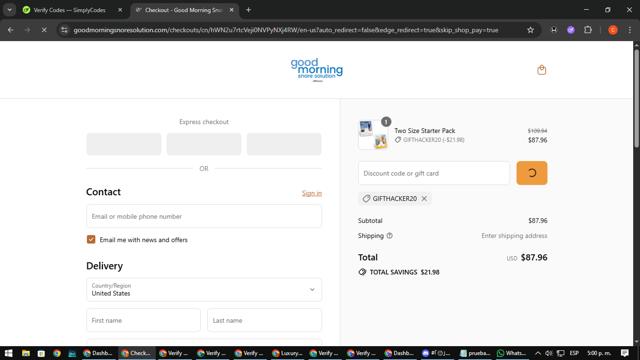Click the purple extension icon in toolbar

(x=571, y=30)
